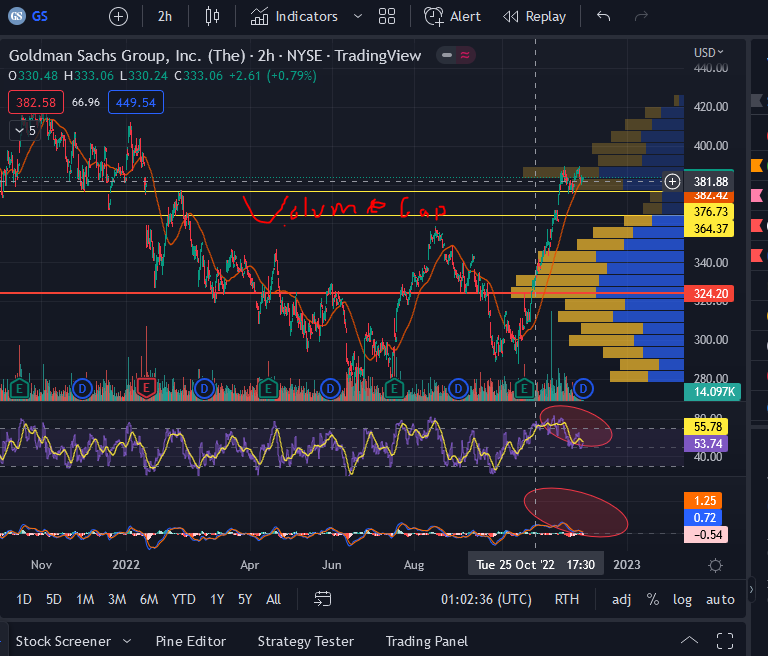Collapse the indicator legend showing 5

(x=25, y=131)
